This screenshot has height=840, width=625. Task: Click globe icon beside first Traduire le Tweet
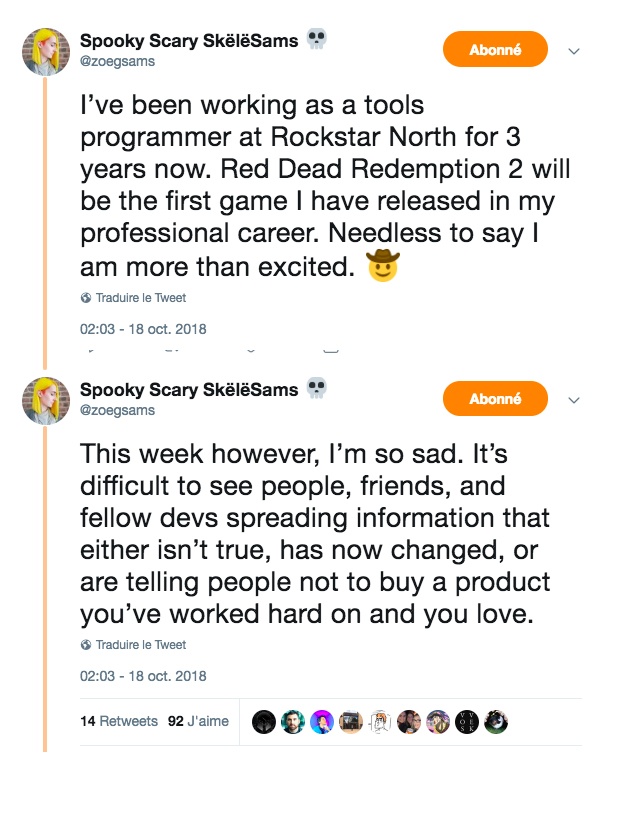86,298
